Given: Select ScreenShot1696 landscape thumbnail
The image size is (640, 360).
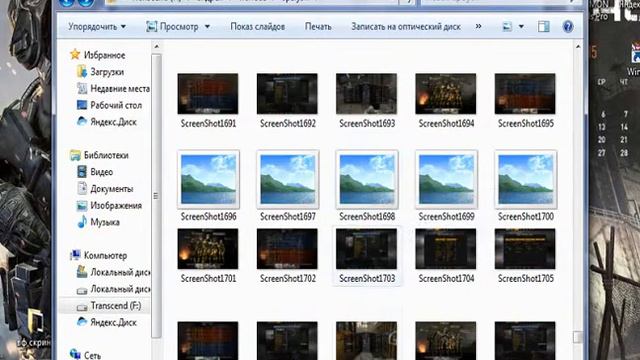Looking at the screenshot, I should 208,180.
